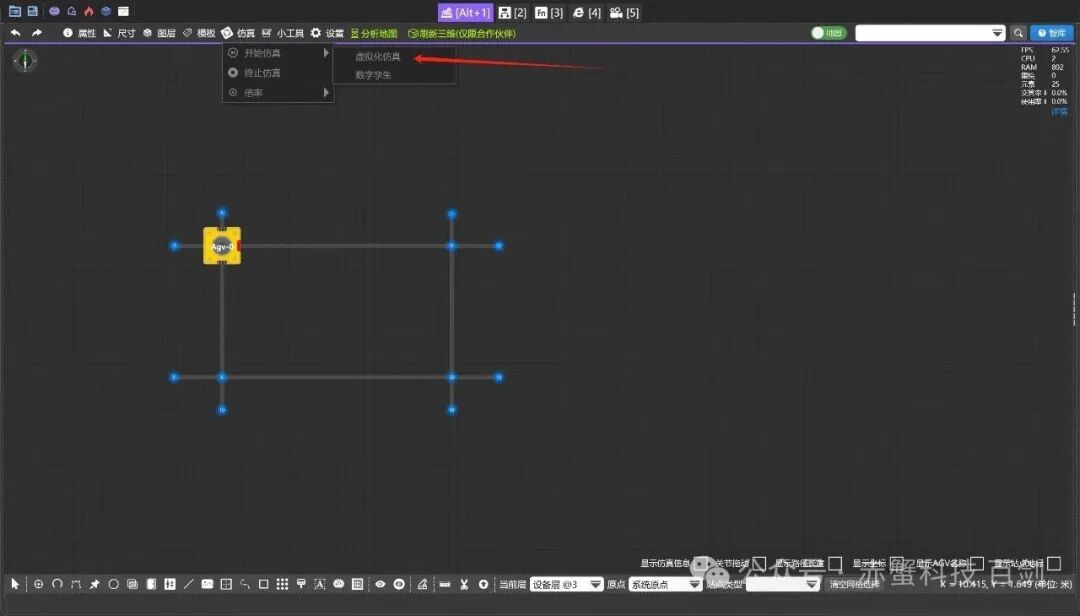The width and height of the screenshot is (1080, 616).
Task: Expand the 倍率 submenu
Action: click(x=278, y=92)
